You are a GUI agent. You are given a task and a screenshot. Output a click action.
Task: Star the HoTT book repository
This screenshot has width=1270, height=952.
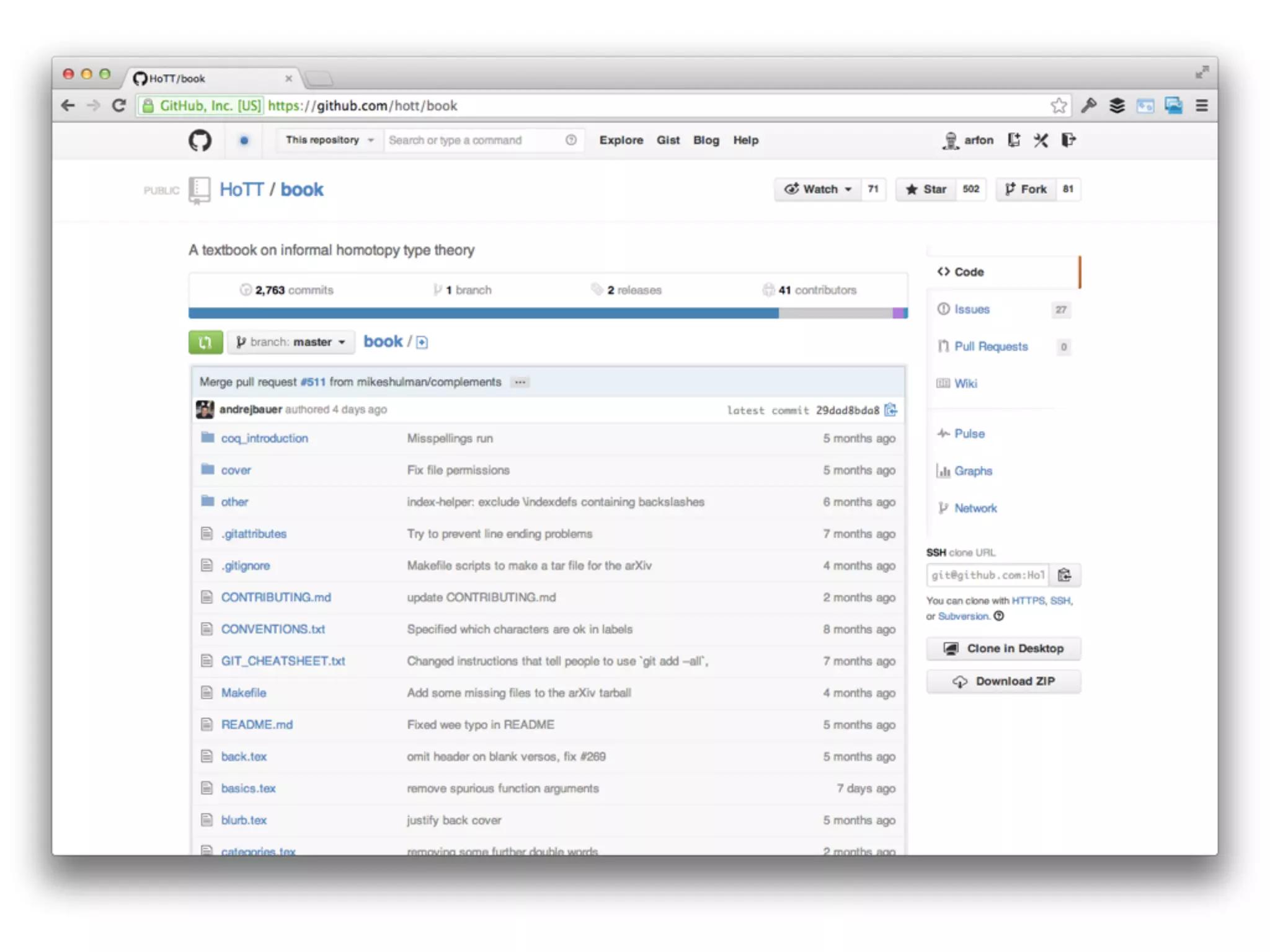tap(926, 190)
